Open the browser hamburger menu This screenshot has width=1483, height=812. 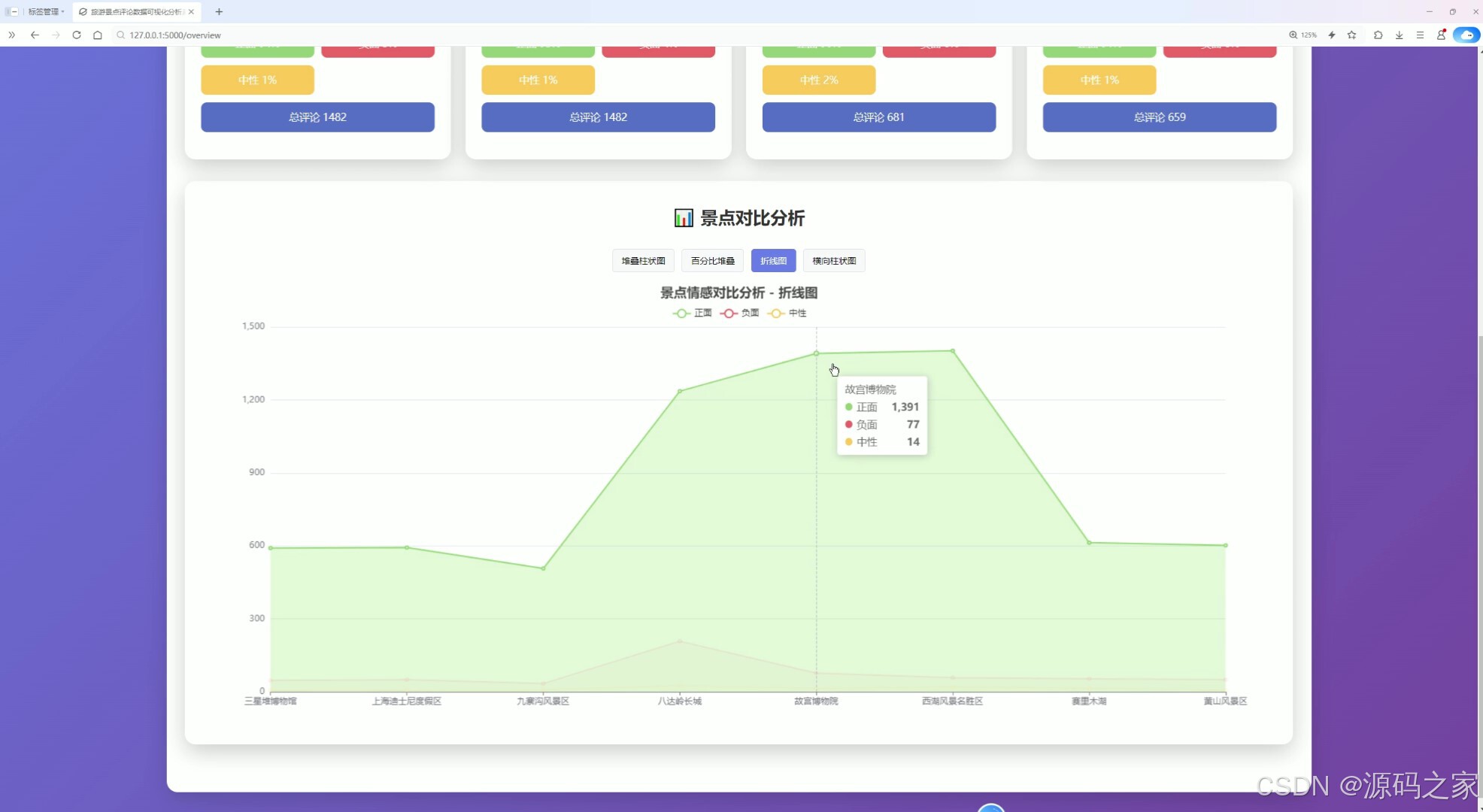point(1420,35)
